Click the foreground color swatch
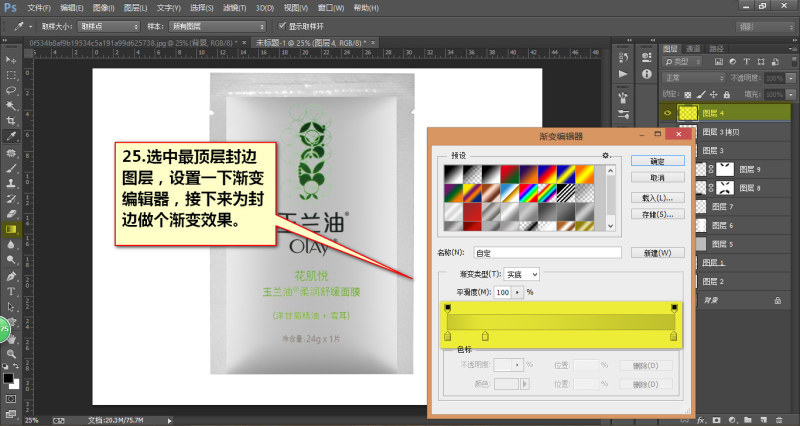The width and height of the screenshot is (800, 426). pos(8,378)
